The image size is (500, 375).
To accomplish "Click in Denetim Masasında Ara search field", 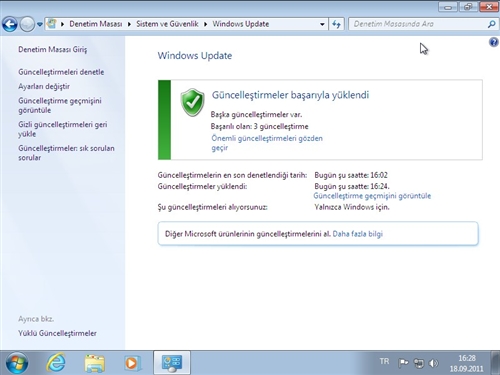I will click(418, 24).
